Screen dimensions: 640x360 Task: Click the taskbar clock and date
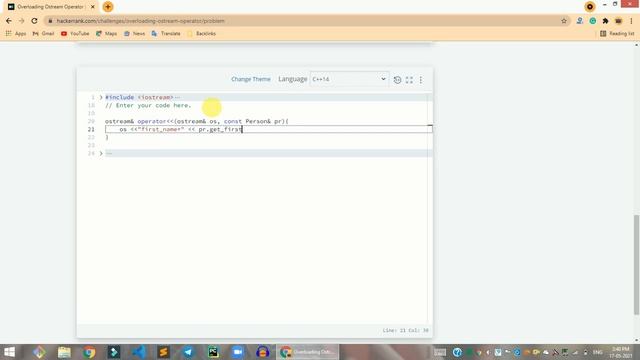point(621,352)
